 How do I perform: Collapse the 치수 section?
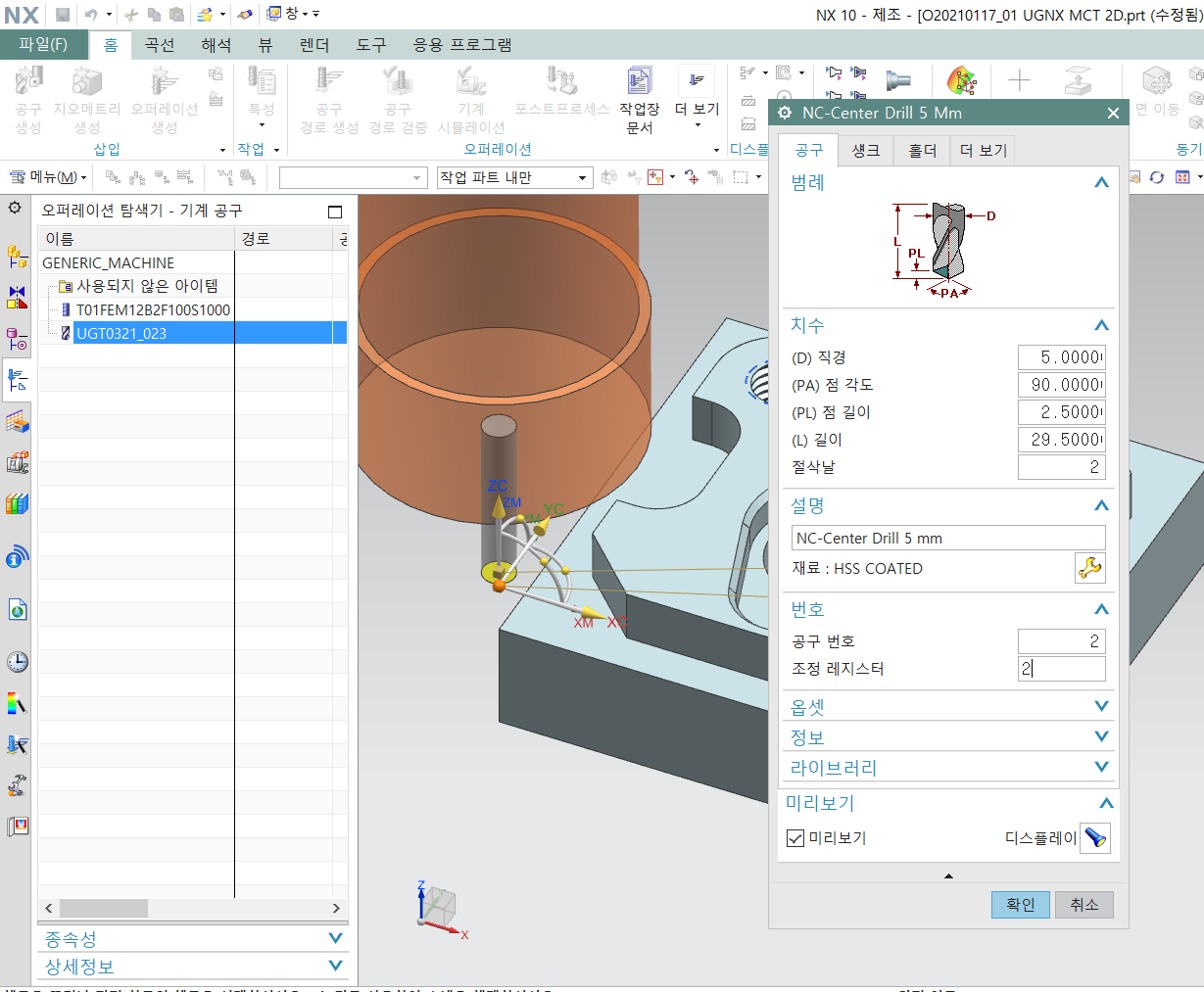point(1101,325)
